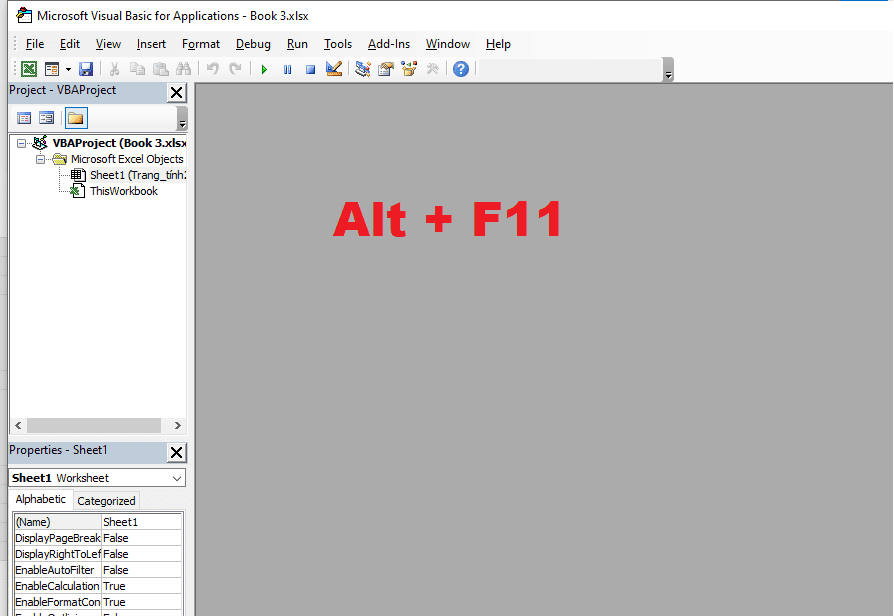Click View Code icon in Project panel
Viewport: 894px width, 616px height.
coord(24,118)
